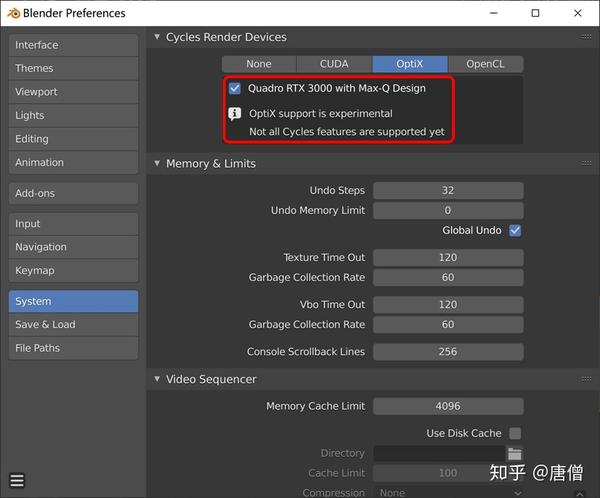The height and width of the screenshot is (498, 600).
Task: Open the Add-ons preferences category
Action: (73, 193)
